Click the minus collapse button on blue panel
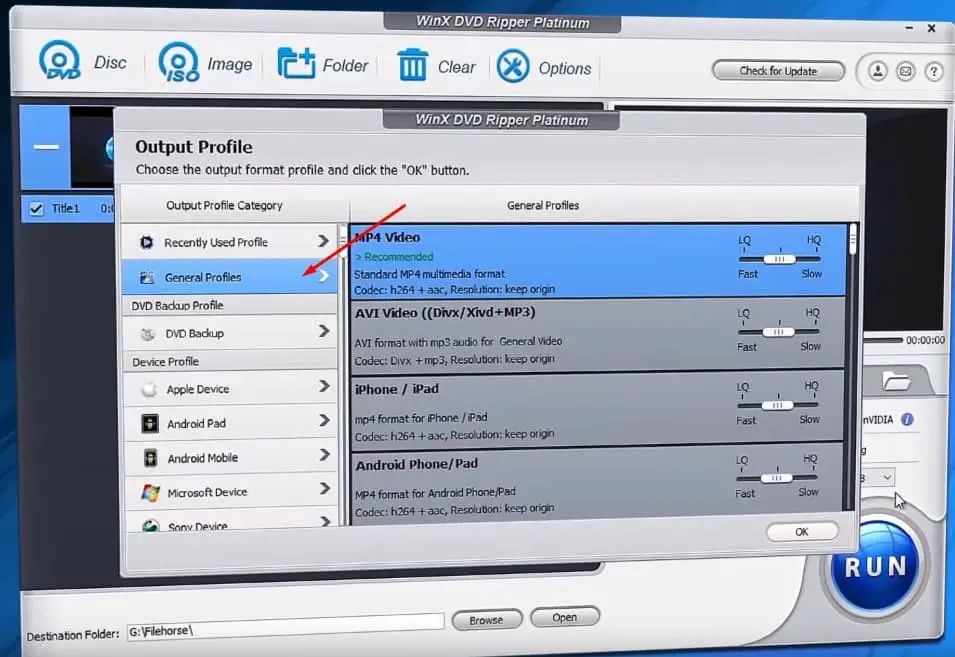 click(x=46, y=147)
